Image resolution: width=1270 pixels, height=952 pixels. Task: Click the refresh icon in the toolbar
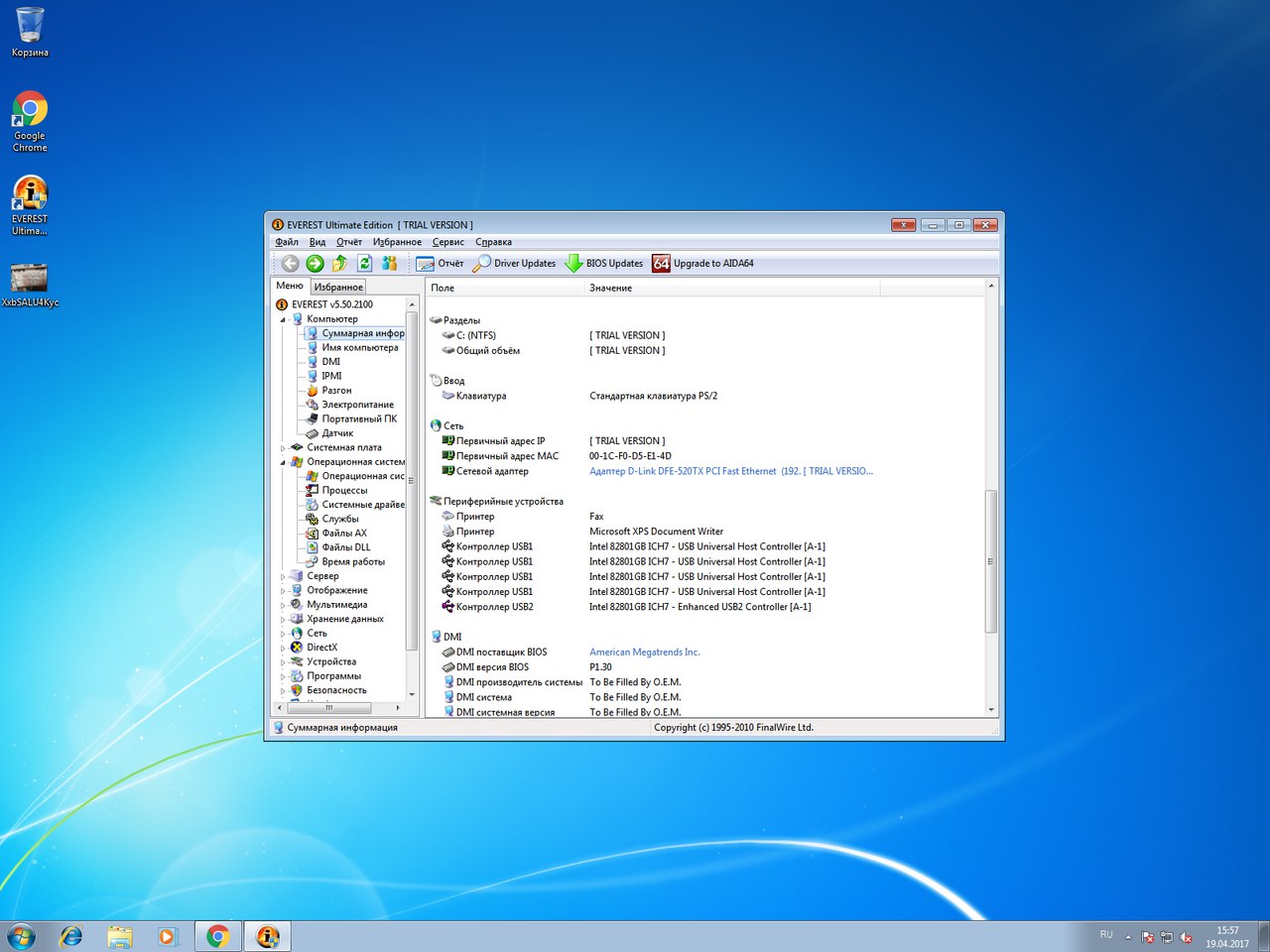click(x=364, y=263)
